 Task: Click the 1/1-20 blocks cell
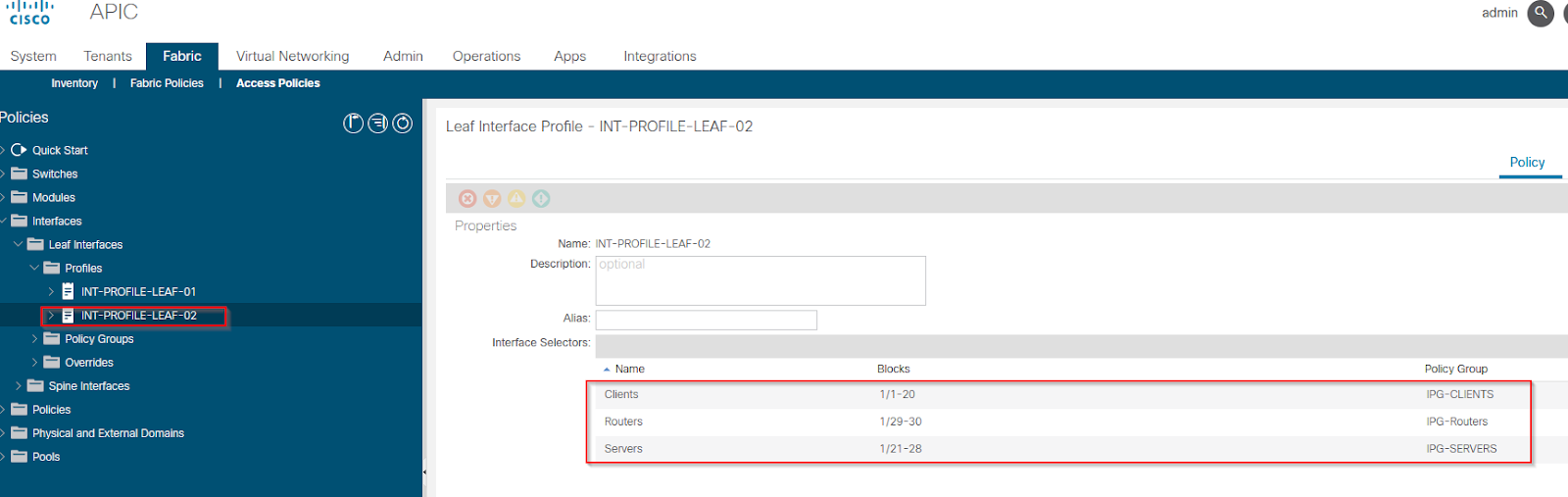click(898, 394)
